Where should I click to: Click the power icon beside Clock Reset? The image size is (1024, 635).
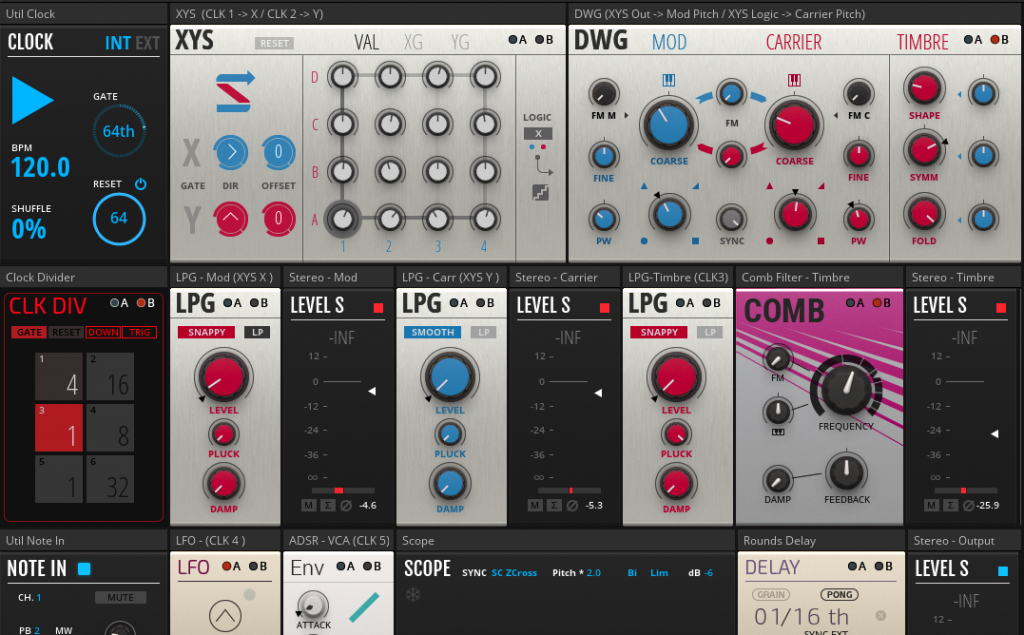click(x=141, y=184)
